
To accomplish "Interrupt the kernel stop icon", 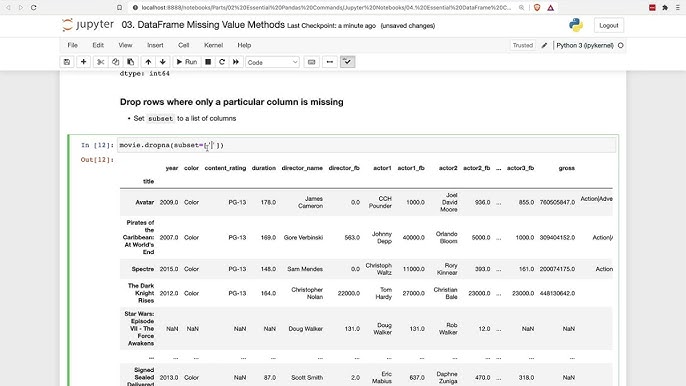I will (x=208, y=62).
